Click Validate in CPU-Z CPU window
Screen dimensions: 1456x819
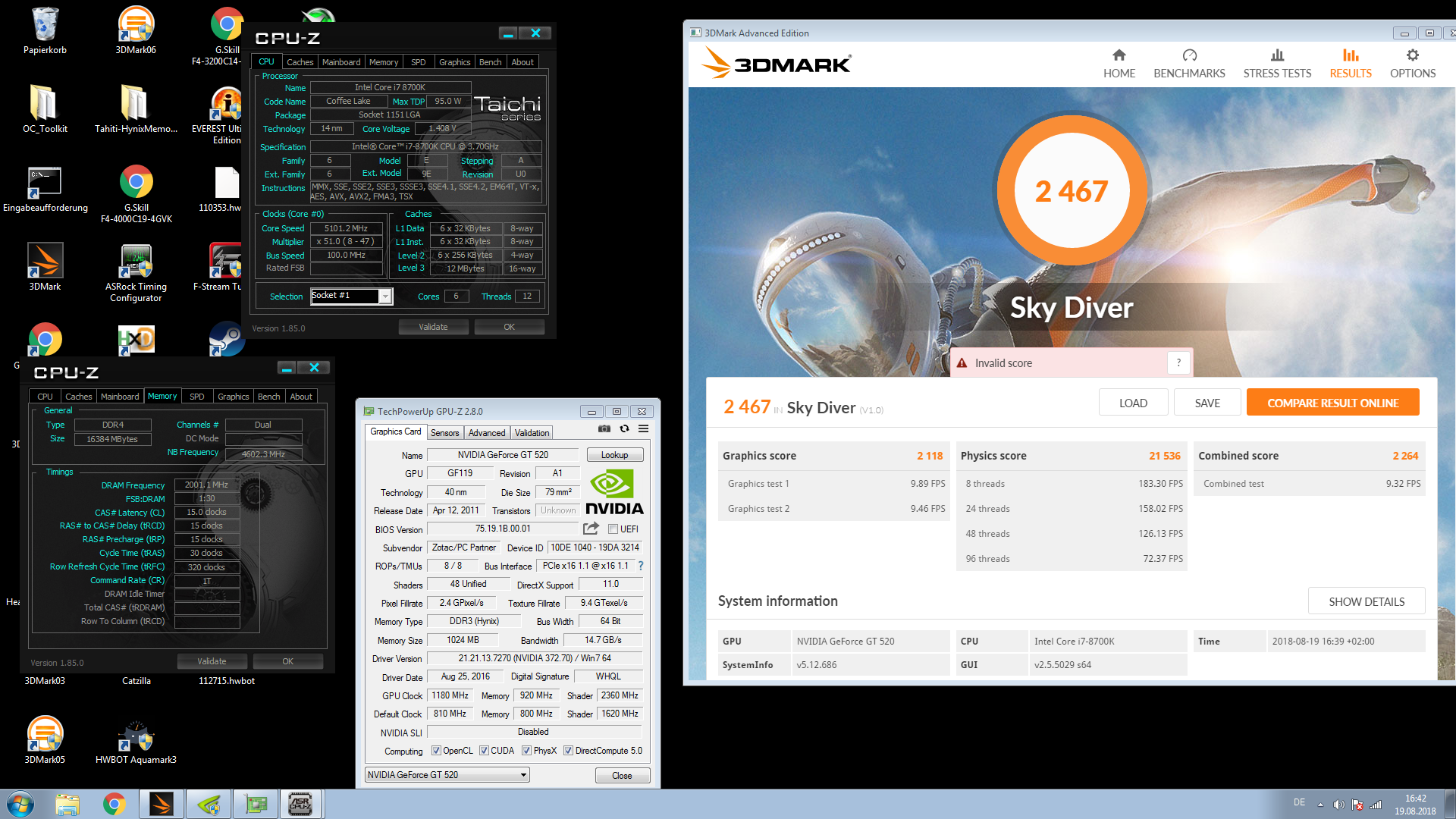click(433, 327)
